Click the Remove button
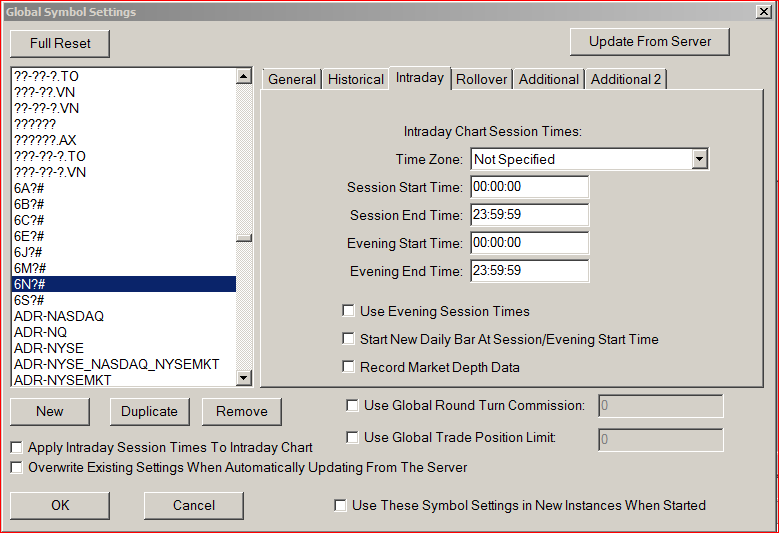 pyautogui.click(x=241, y=412)
